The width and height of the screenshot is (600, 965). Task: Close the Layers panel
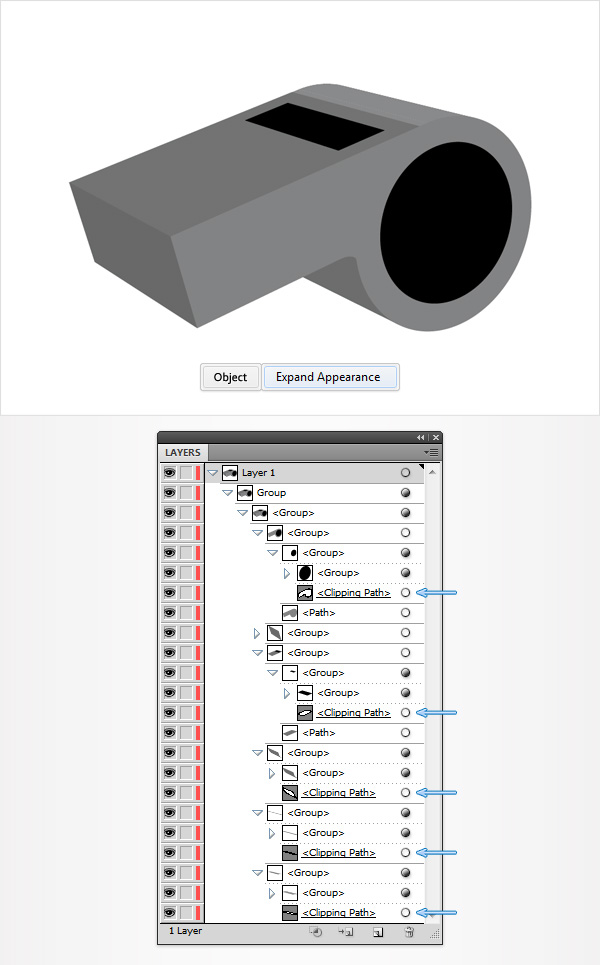pyautogui.click(x=436, y=438)
